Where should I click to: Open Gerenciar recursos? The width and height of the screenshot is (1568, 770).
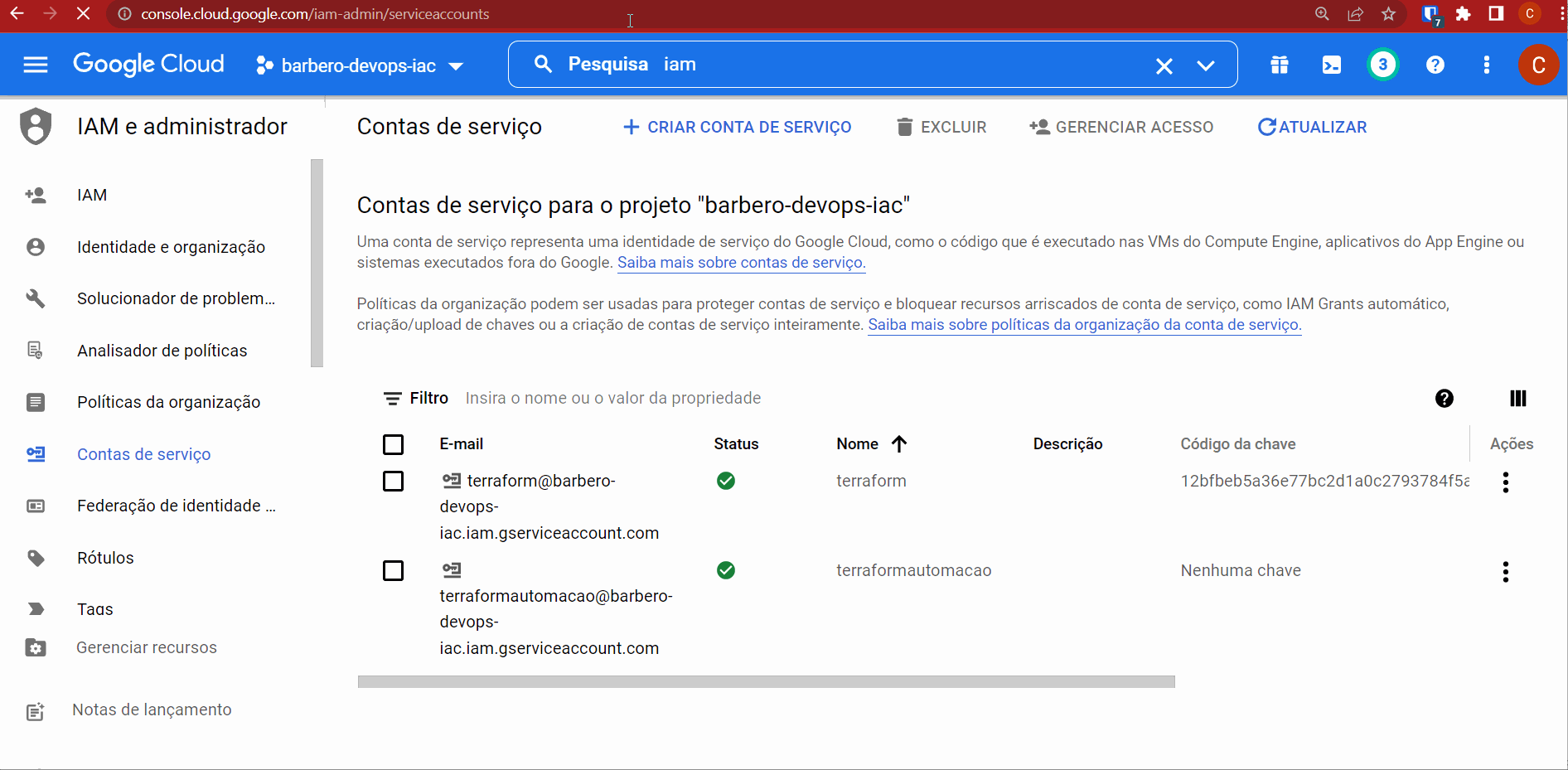(x=146, y=647)
